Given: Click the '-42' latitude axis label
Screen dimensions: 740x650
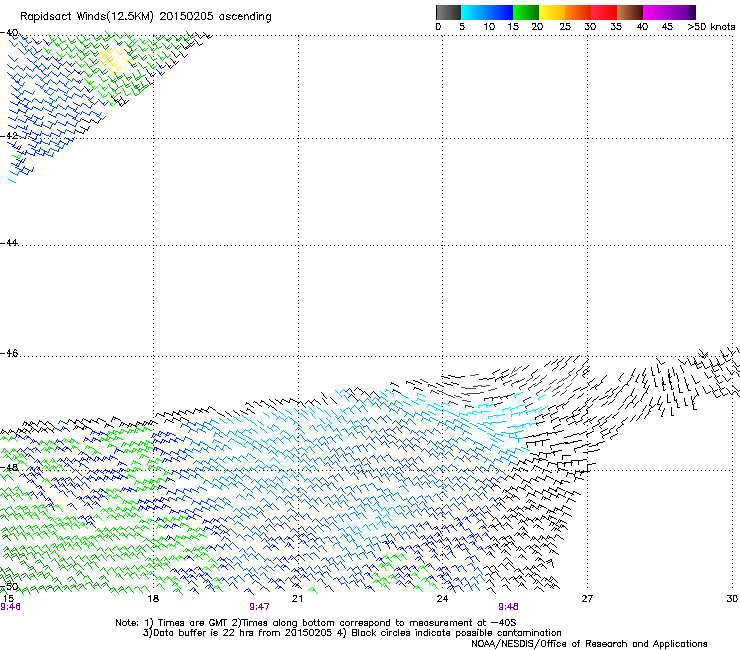Looking at the screenshot, I should [x=9, y=135].
